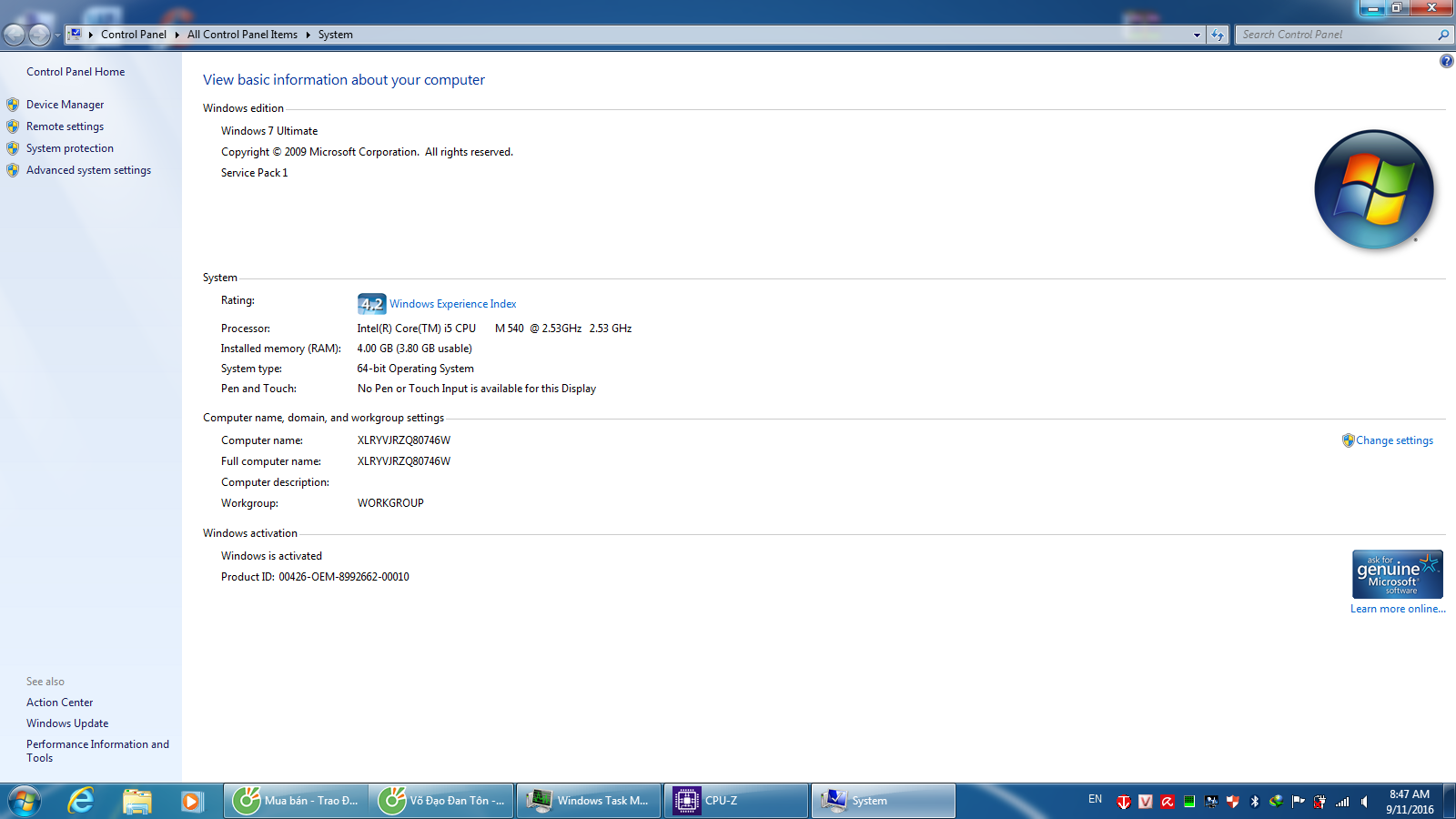Click the Bluetooth tray icon

(x=1254, y=802)
